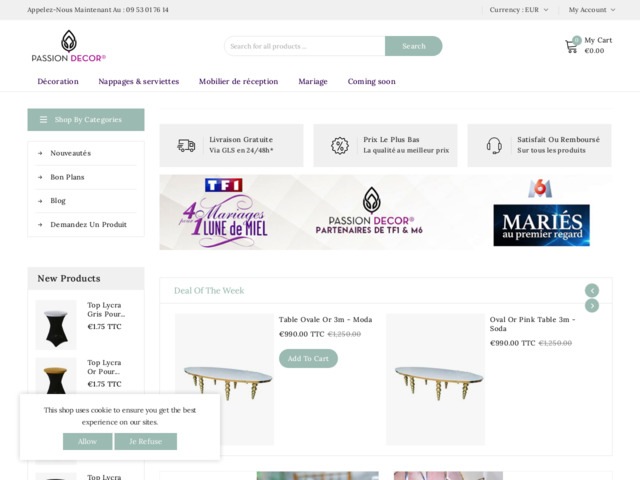Click the Passion Decor logo
Screen dimensions: 640x480
pos(69,46)
